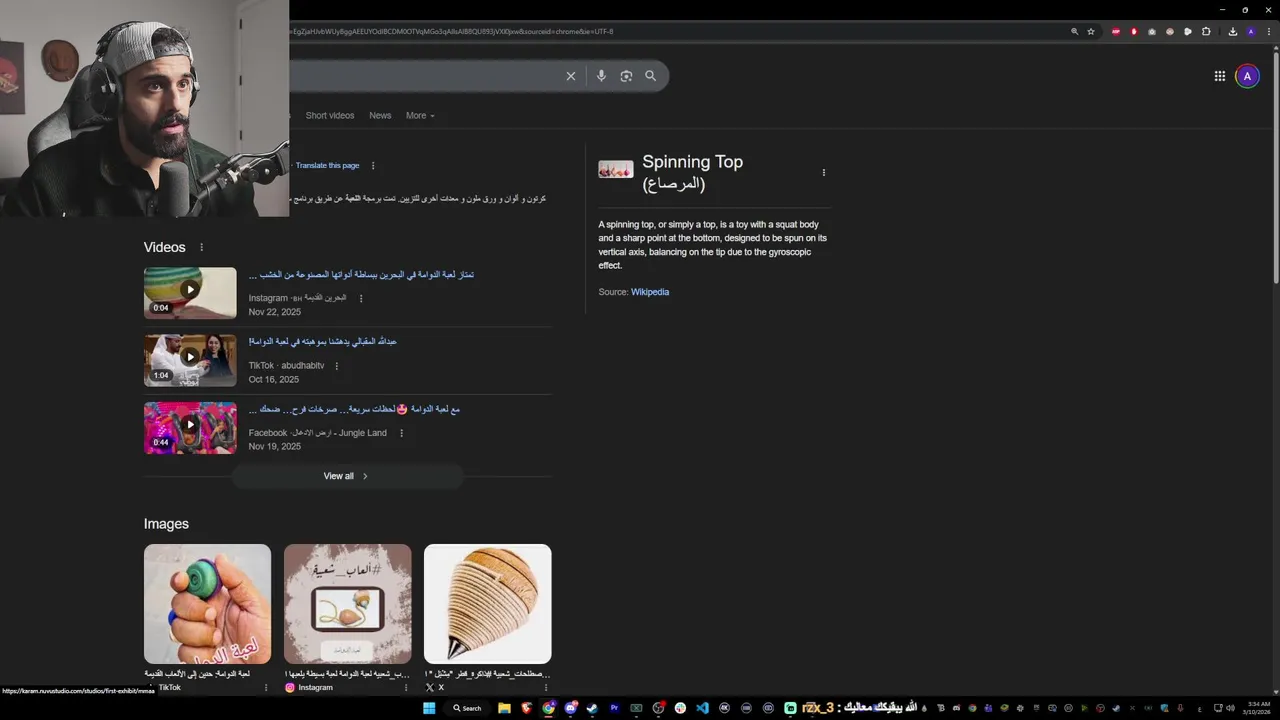Screen dimensions: 1280x720
Task: Click the Spinning Top panel thumbnail image
Action: [x=616, y=170]
